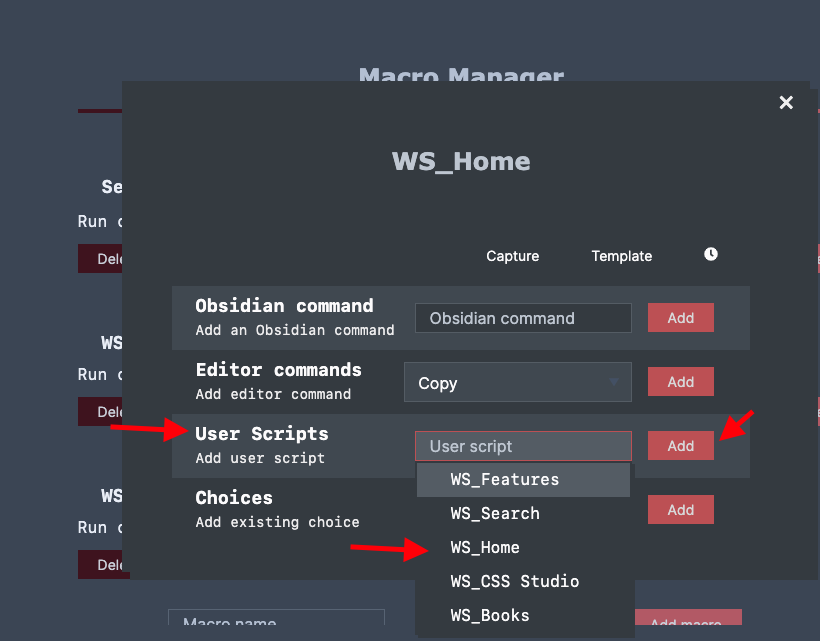Add the user script
This screenshot has height=641, width=820.
(680, 445)
